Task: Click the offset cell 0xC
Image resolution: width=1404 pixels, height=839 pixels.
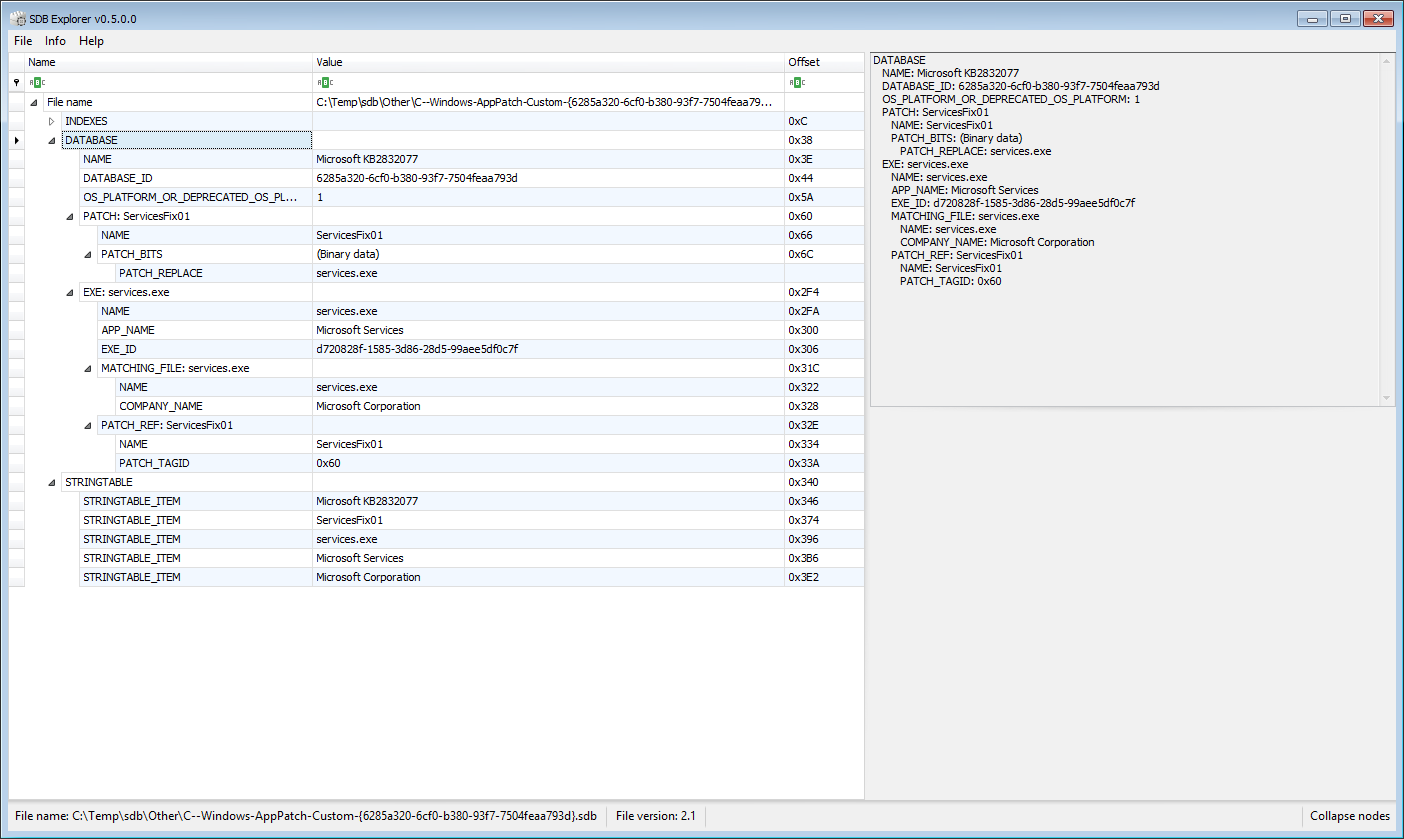Action: (x=824, y=121)
